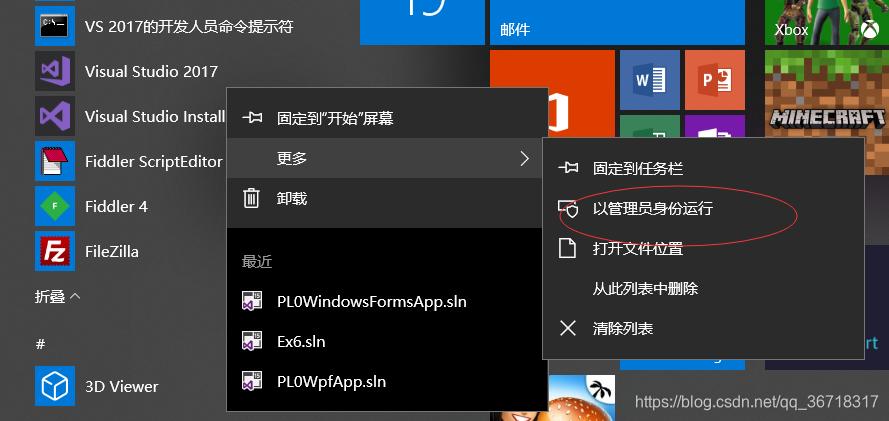Open the Minecraft tile
889x421 pixels.
pos(827,93)
